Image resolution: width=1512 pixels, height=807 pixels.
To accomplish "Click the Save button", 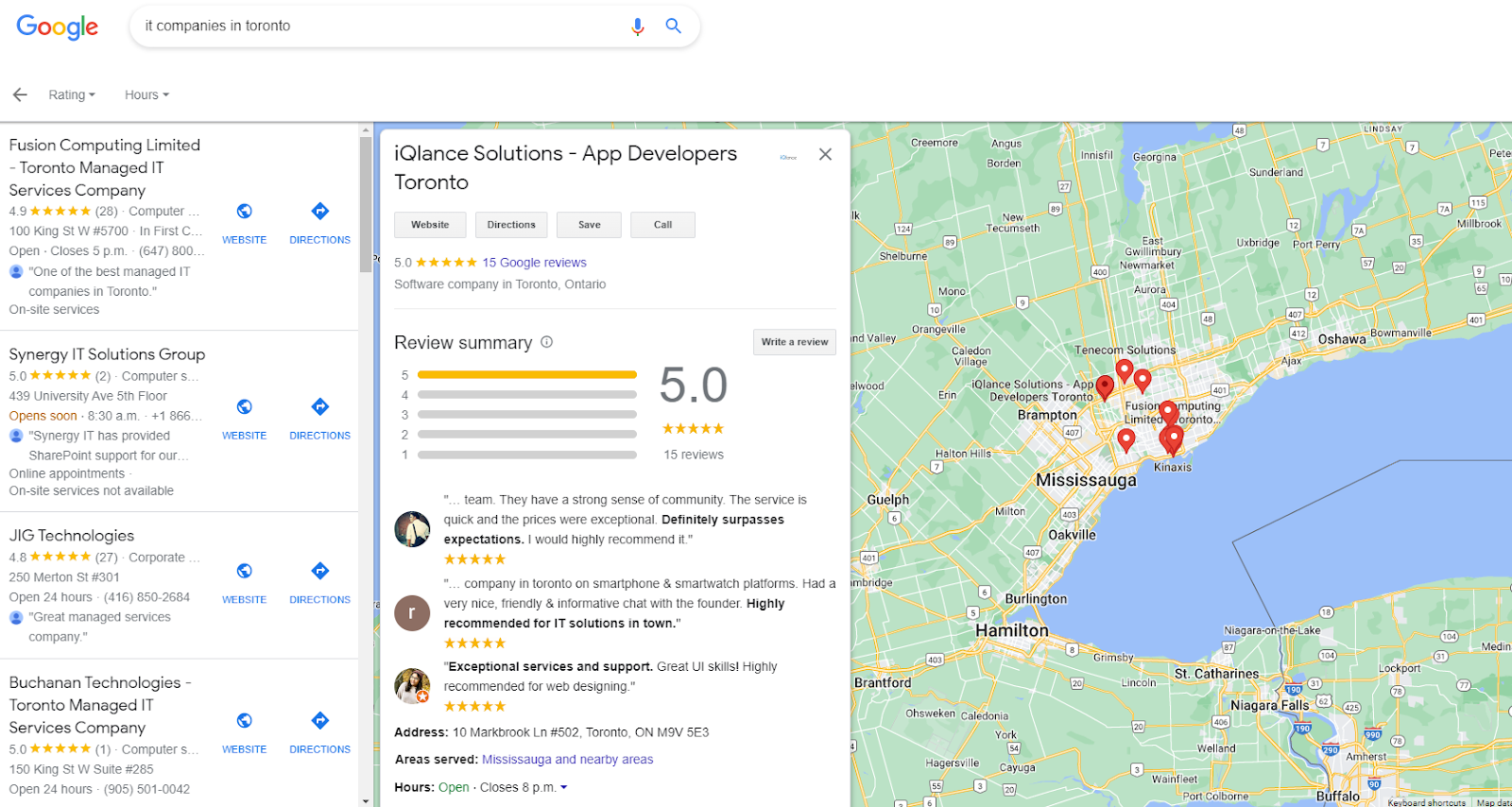I will coord(590,225).
